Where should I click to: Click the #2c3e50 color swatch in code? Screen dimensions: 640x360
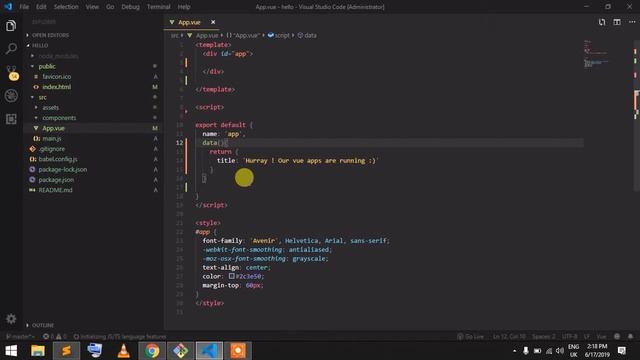[x=231, y=276]
